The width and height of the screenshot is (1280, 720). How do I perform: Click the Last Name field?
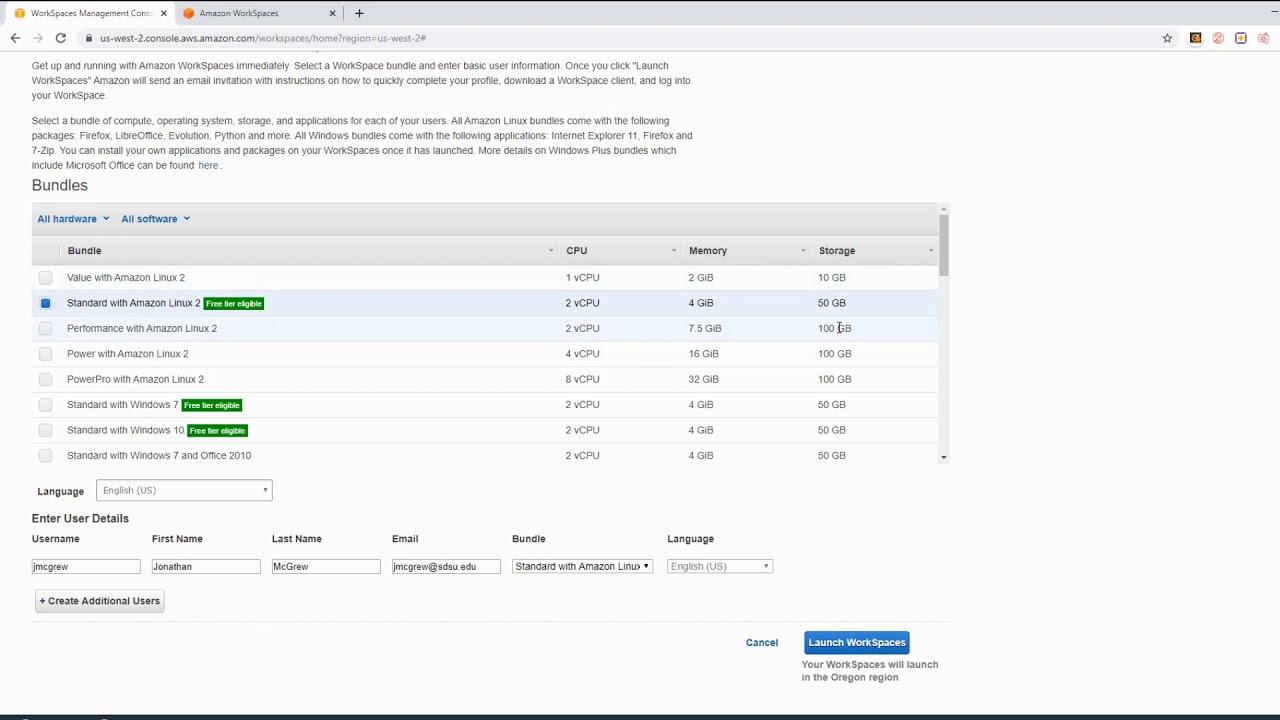[326, 566]
